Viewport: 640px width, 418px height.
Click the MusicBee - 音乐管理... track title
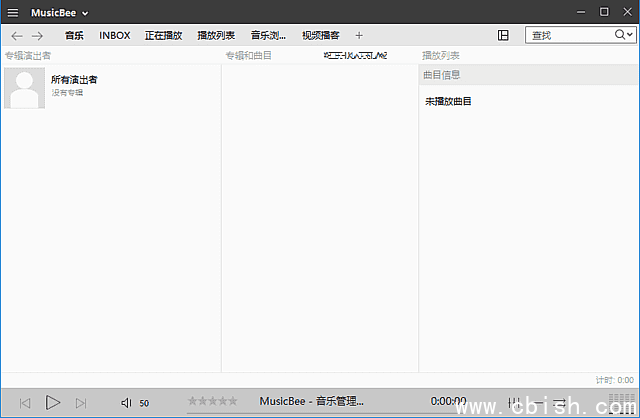[x=311, y=401]
